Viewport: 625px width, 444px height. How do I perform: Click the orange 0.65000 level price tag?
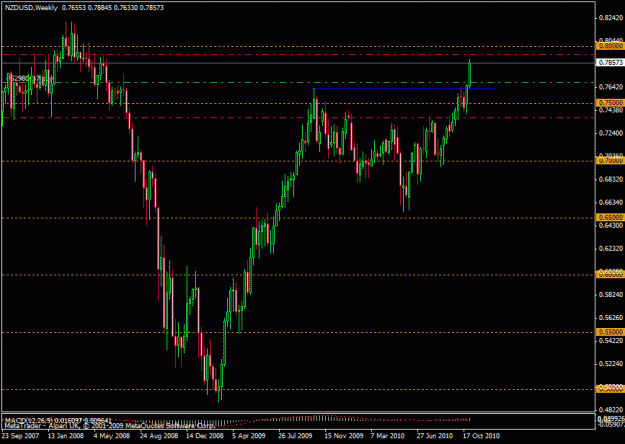611,217
